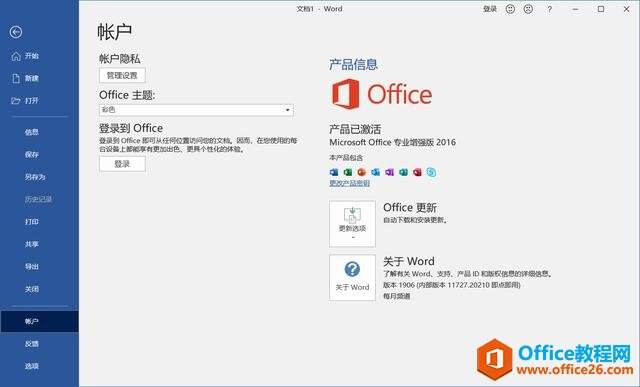Open 选项 in the sidebar
Viewport: 640px width, 387px height.
pos(31,366)
